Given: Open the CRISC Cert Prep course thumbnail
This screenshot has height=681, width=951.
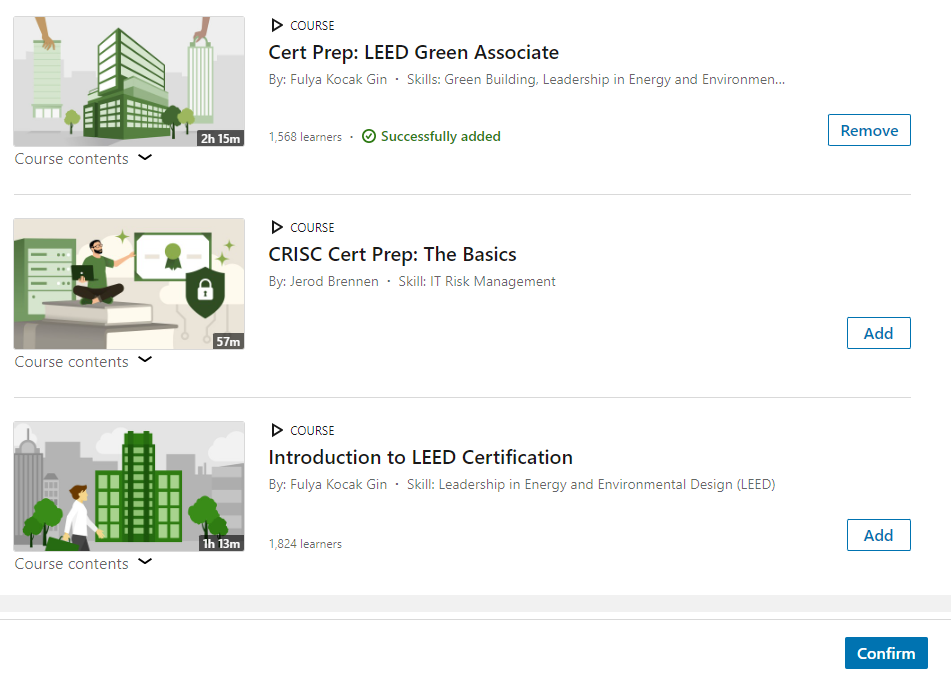Looking at the screenshot, I should pyautogui.click(x=129, y=284).
